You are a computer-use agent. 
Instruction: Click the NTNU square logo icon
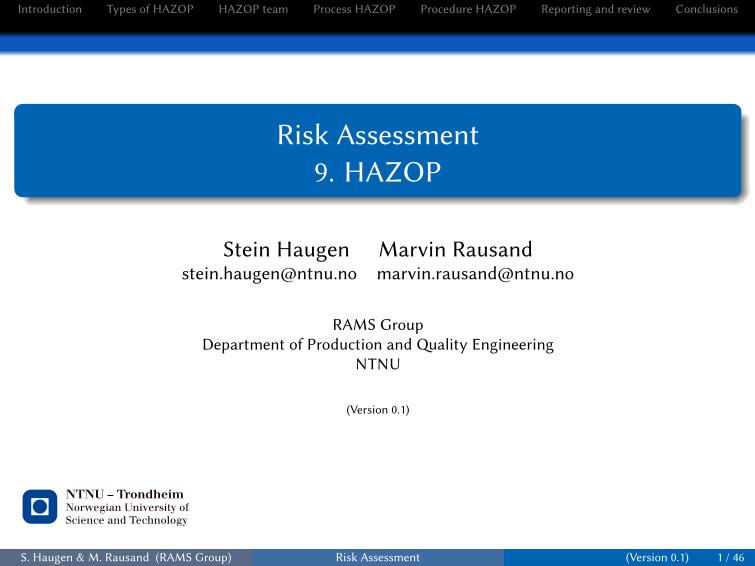click(x=40, y=507)
